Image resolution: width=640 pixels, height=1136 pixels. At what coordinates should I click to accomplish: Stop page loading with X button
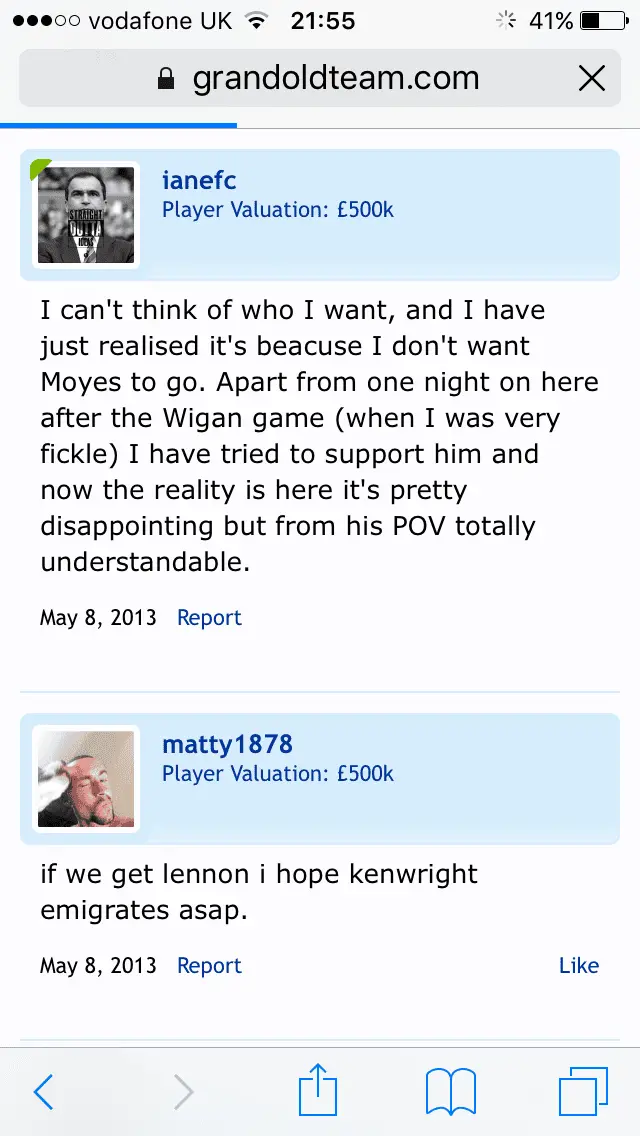pyautogui.click(x=592, y=78)
